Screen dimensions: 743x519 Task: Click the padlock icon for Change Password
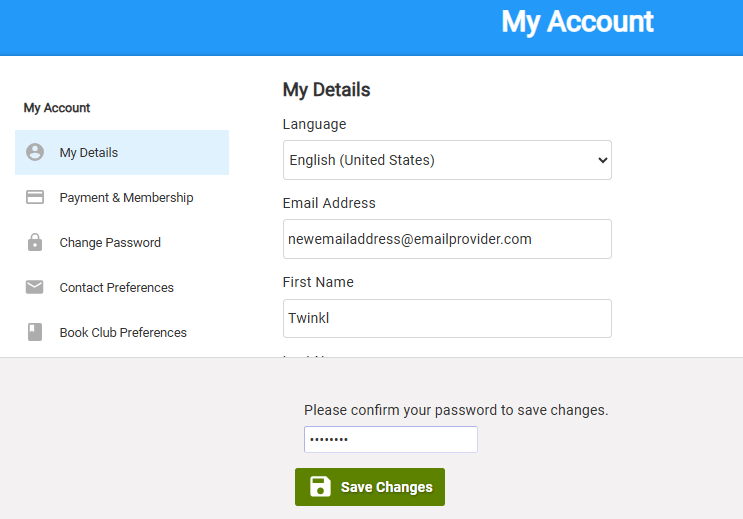[x=35, y=242]
